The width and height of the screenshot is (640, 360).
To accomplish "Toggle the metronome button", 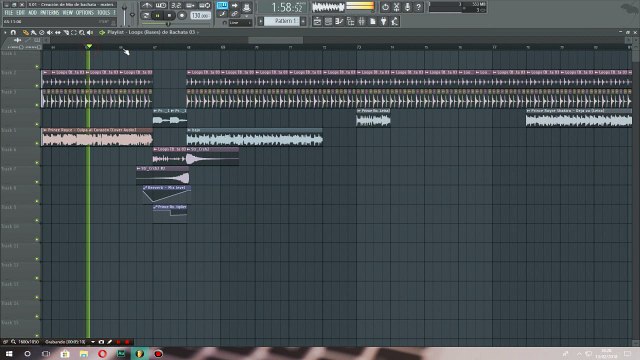I will click(x=147, y=5).
